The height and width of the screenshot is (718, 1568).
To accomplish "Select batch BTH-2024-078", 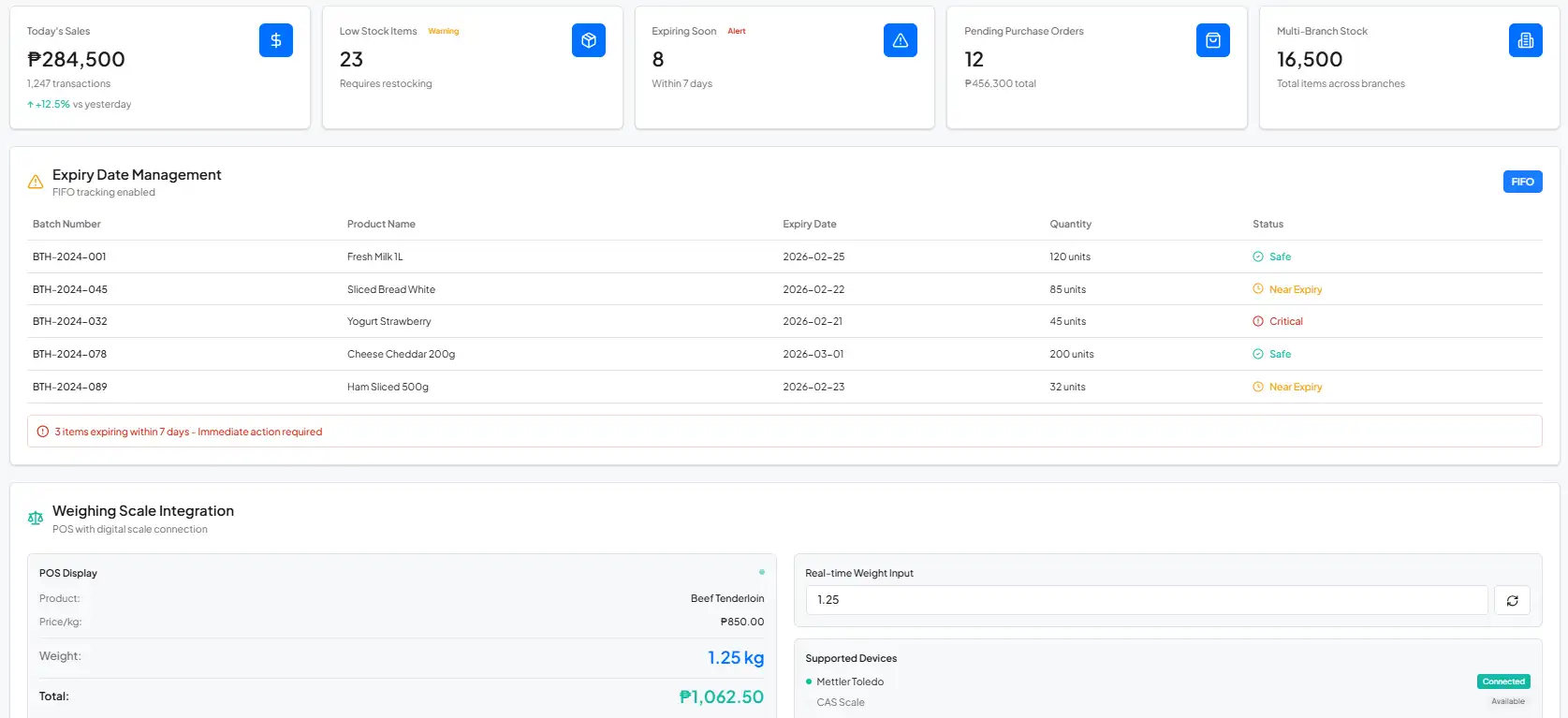I will pyautogui.click(x=69, y=354).
